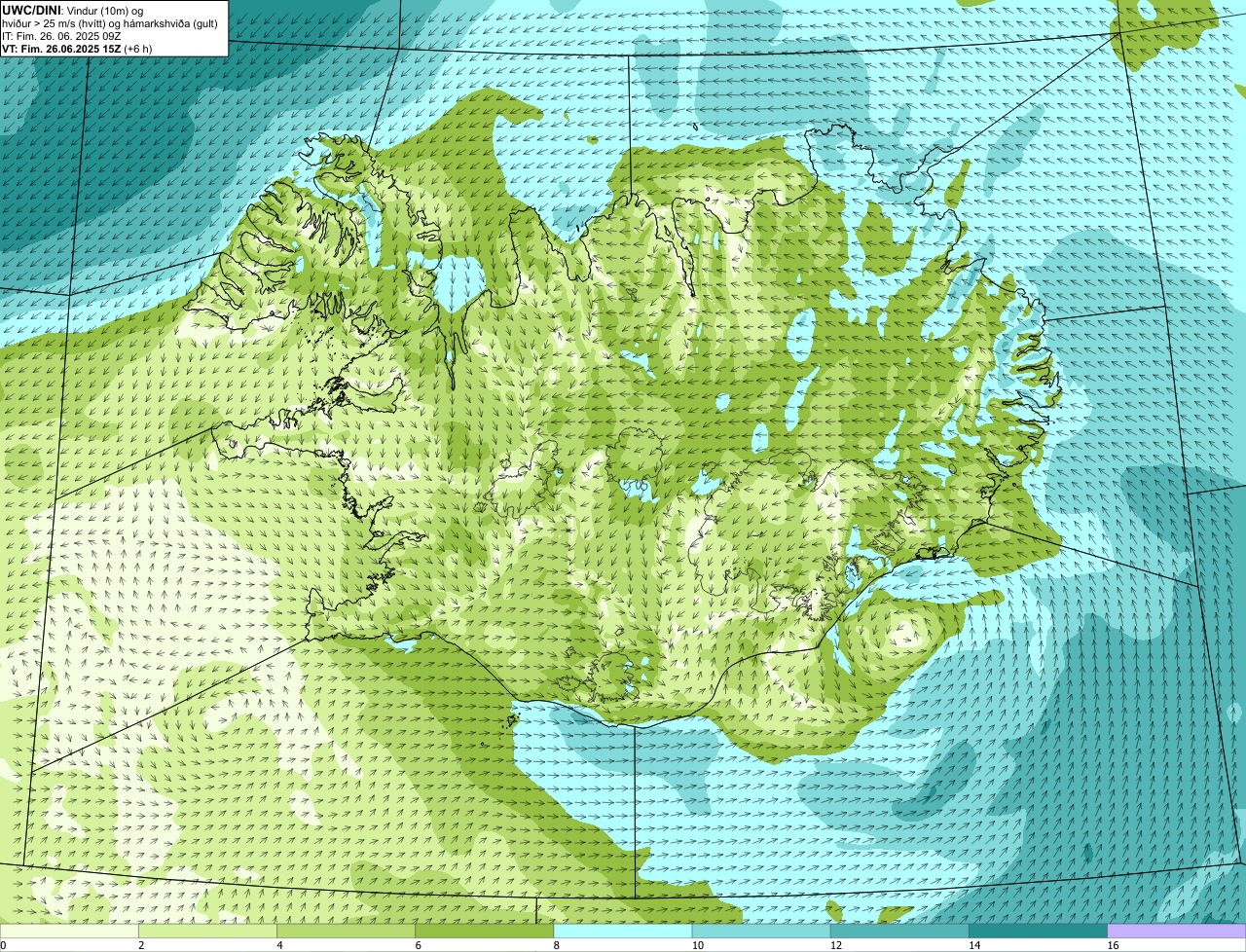
Task: Click the '0' tick label on the color scale
Action: pyautogui.click(x=3, y=945)
